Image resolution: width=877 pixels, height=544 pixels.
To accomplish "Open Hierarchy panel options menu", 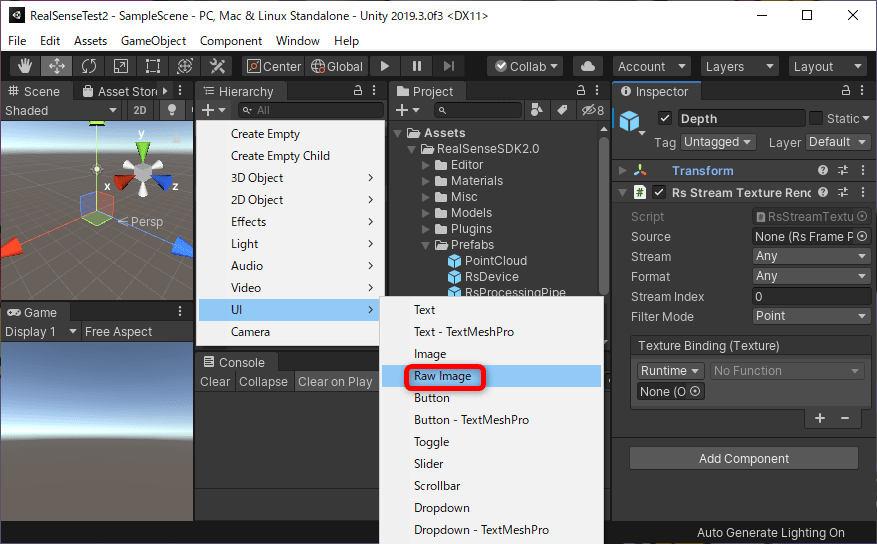I will tap(374, 91).
